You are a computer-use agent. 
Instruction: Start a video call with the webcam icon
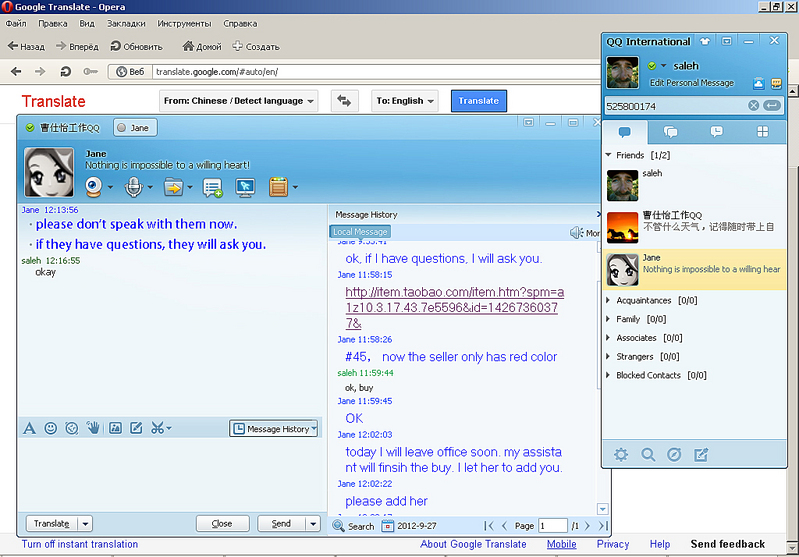(94, 187)
